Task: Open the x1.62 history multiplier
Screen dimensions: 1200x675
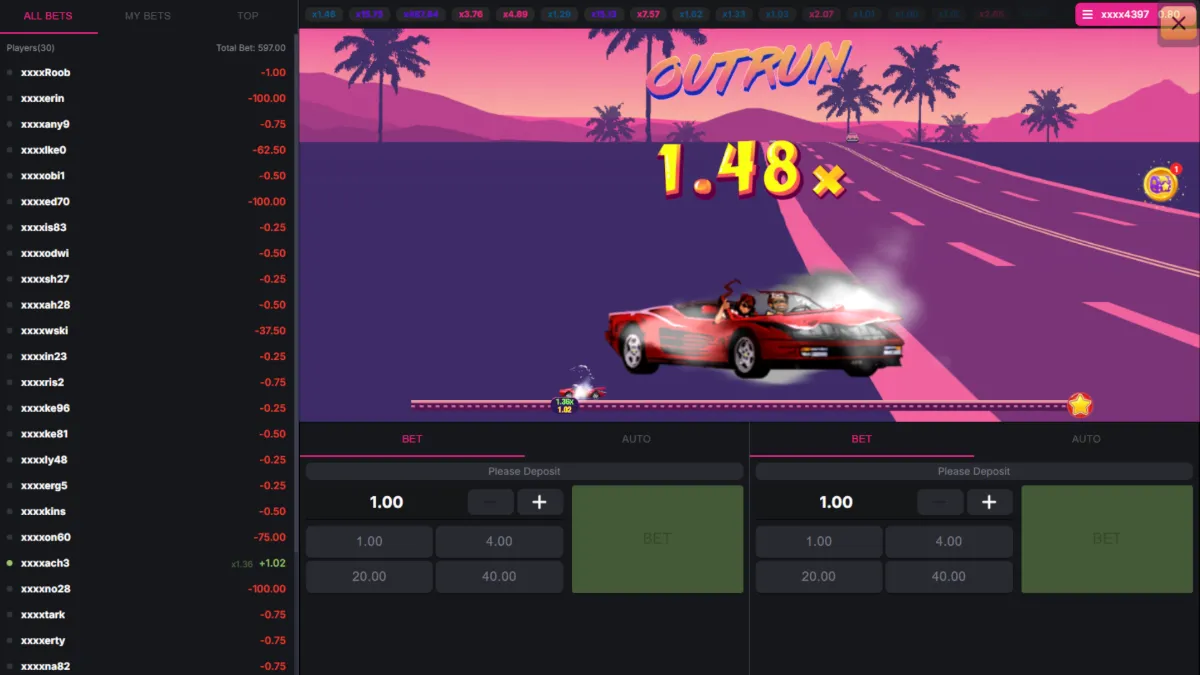Action: point(690,15)
